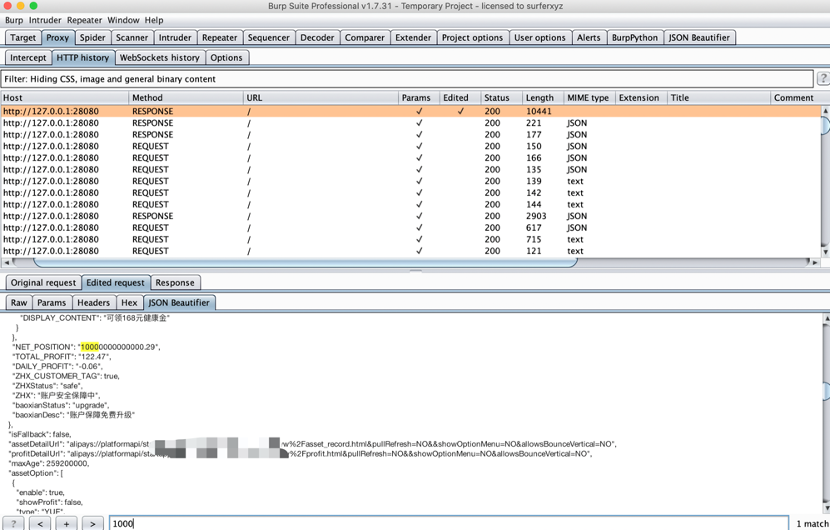
Task: Sort by the URL column header
Action: [321, 98]
